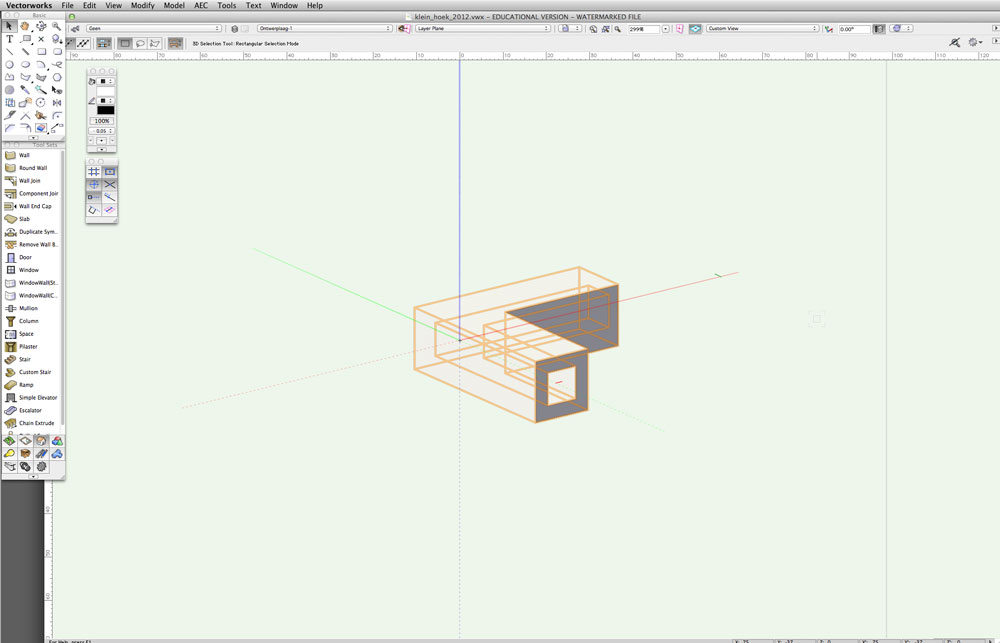Viewport: 1000px width, 643px height.
Task: Open the Visualization light bulb tool set
Action: [x=9, y=454]
